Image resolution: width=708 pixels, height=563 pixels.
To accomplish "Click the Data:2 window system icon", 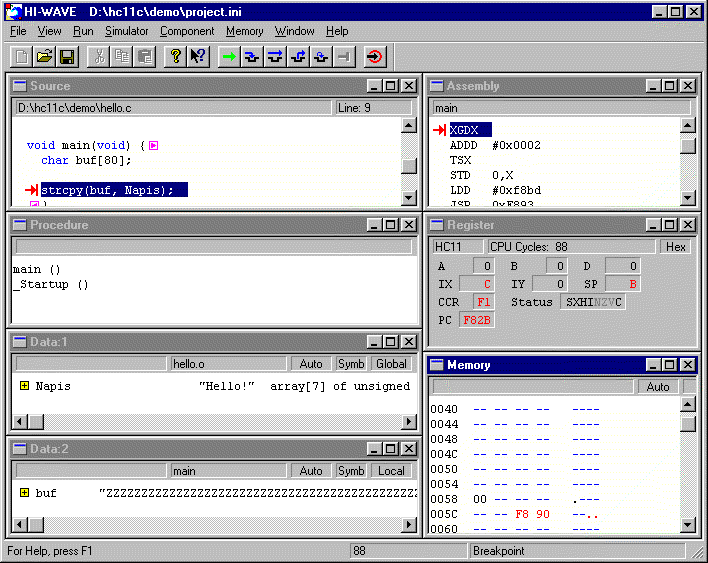I will tap(20, 449).
